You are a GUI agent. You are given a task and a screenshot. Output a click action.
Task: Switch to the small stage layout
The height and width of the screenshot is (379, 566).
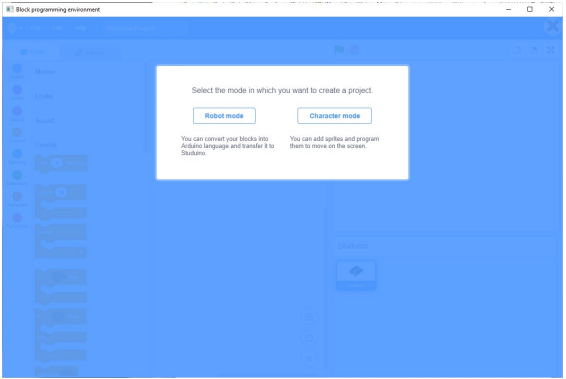(518, 50)
